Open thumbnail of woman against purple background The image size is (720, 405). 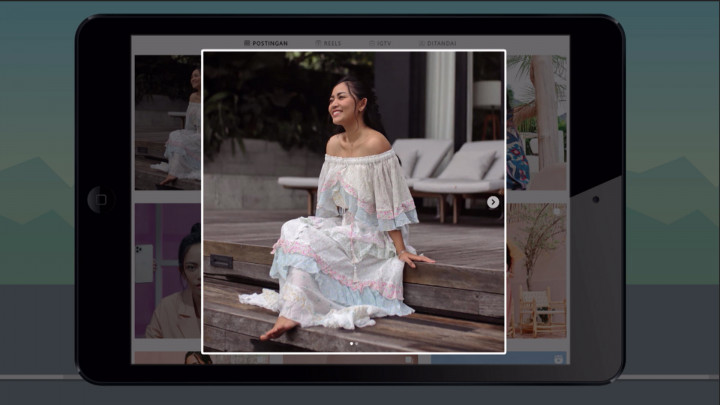(x=168, y=270)
